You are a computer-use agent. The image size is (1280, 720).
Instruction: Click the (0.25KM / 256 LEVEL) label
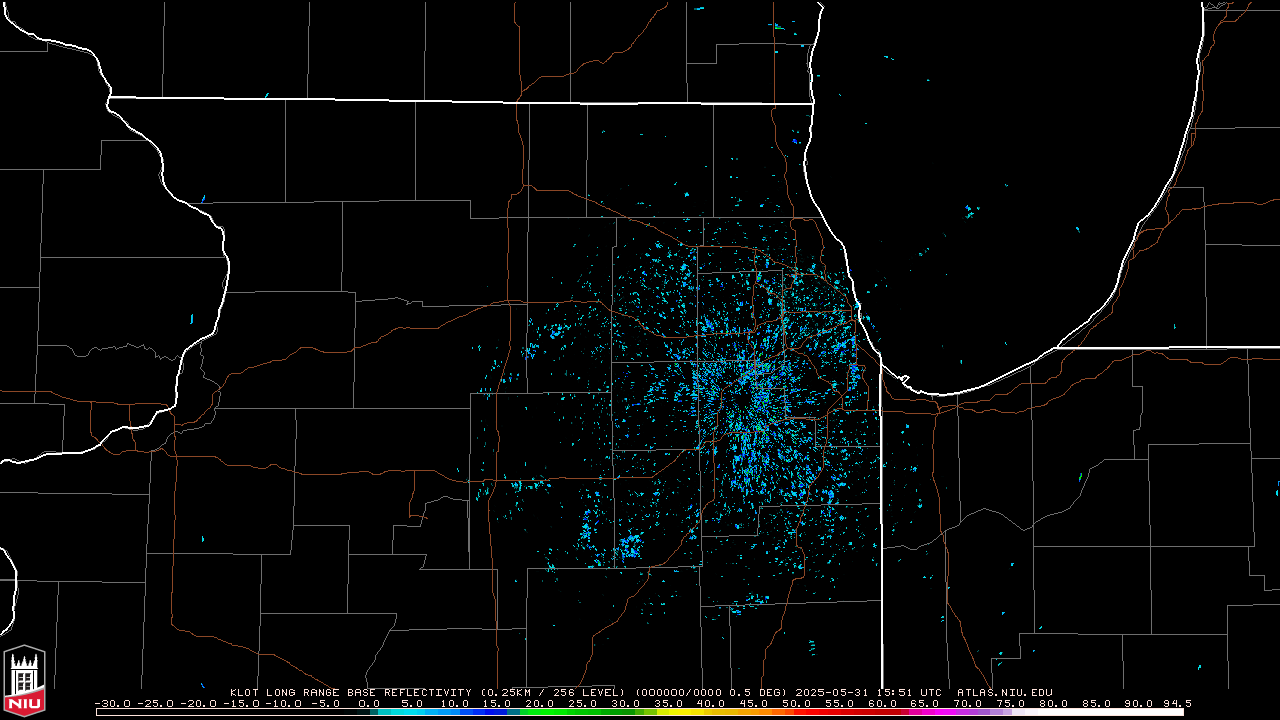coord(553,692)
